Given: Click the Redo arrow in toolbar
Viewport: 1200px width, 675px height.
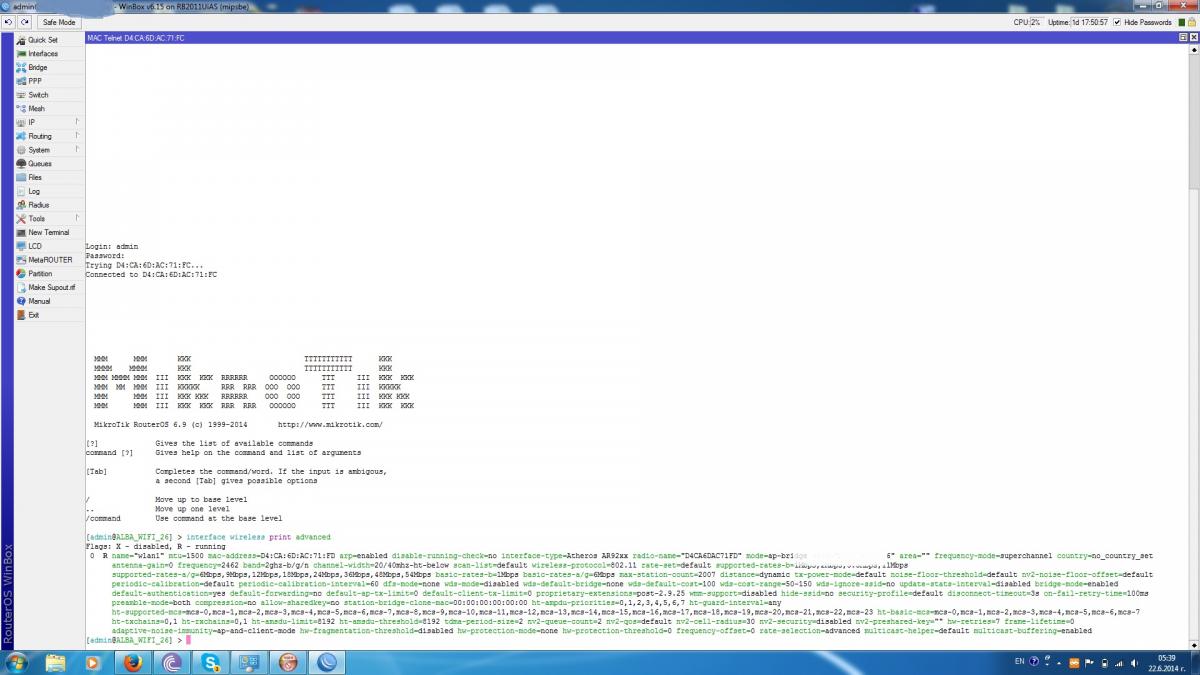Looking at the screenshot, I should point(23,22).
